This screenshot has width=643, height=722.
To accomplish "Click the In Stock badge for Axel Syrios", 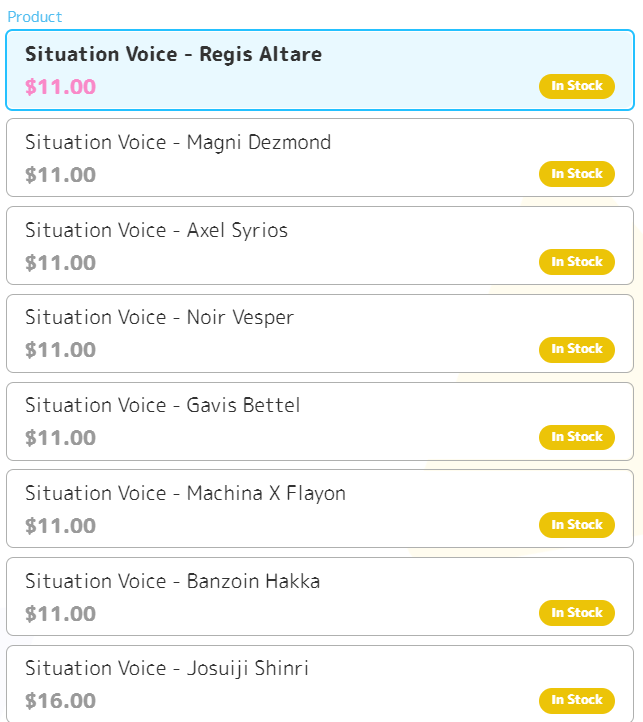I will (577, 262).
